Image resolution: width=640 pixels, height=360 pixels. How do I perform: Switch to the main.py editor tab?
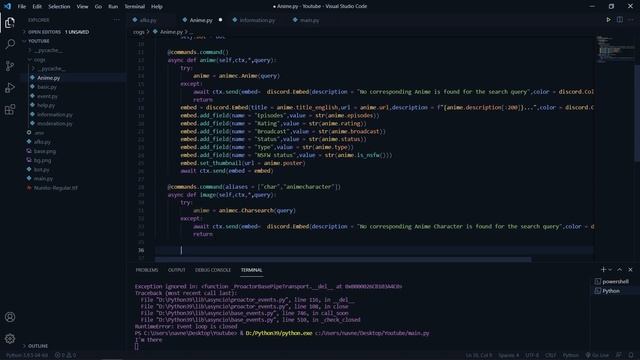[x=309, y=20]
